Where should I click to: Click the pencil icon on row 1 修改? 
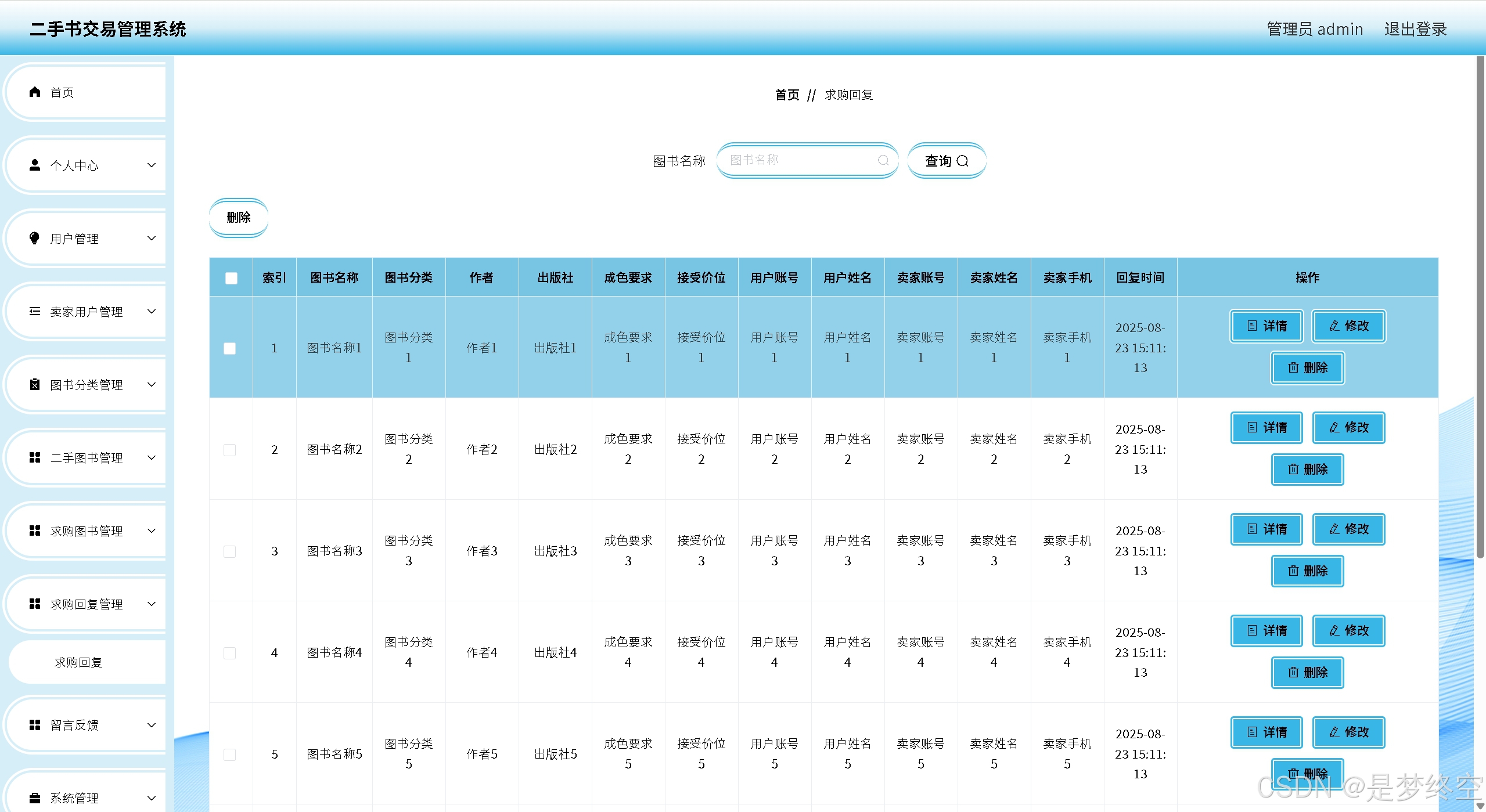pyautogui.click(x=1334, y=326)
